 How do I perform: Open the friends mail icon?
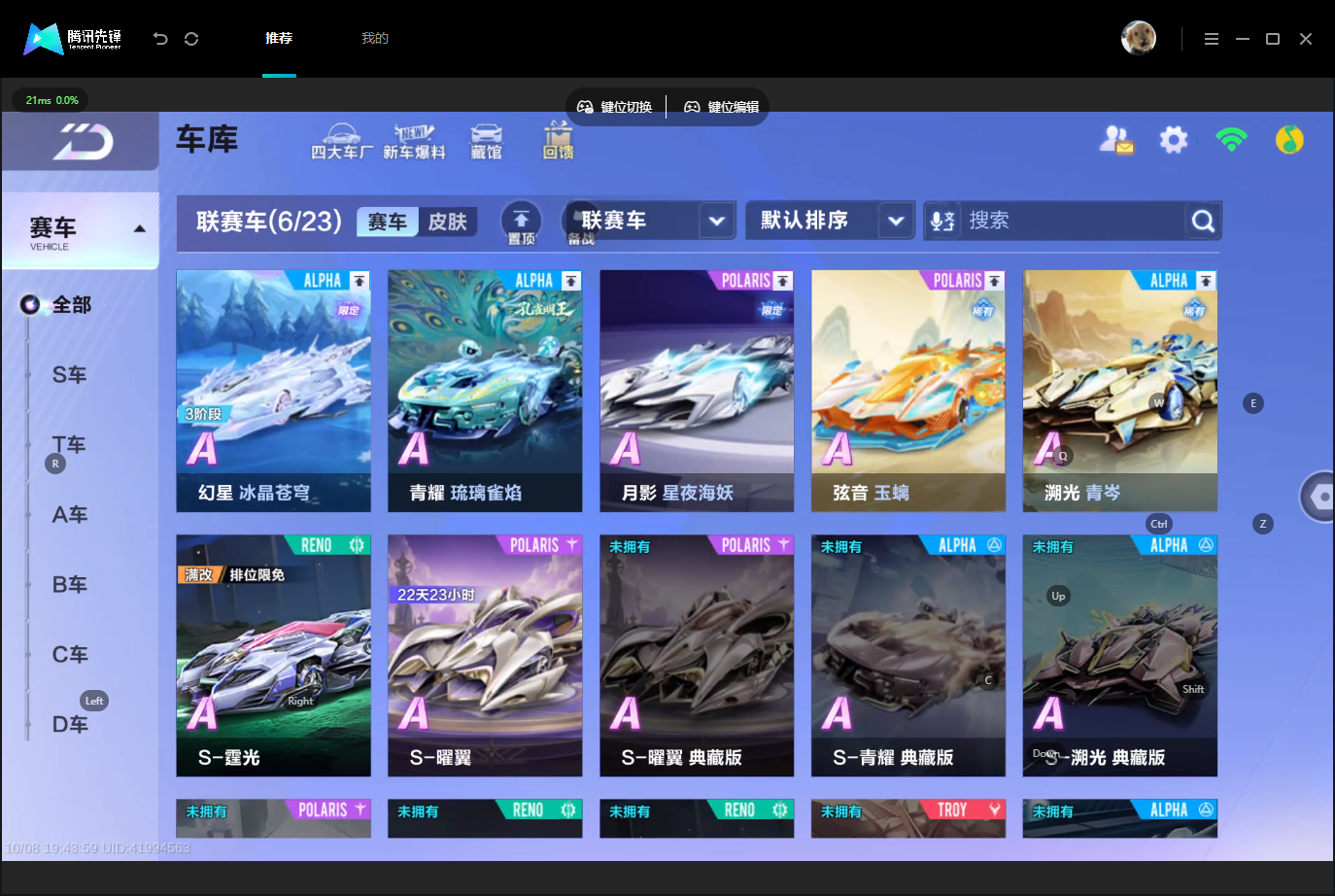(1116, 140)
